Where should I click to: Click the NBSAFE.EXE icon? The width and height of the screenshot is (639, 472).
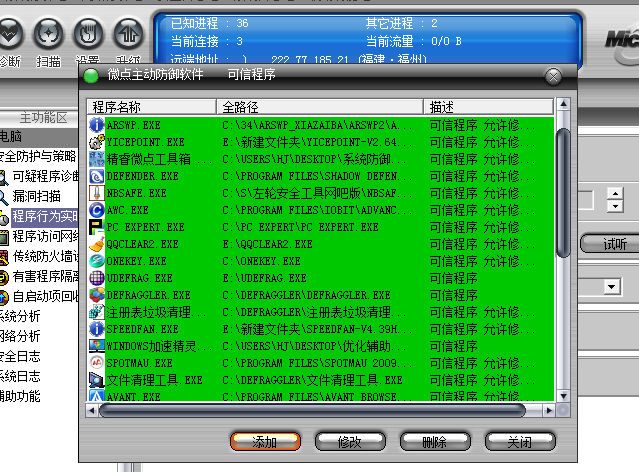pos(97,193)
